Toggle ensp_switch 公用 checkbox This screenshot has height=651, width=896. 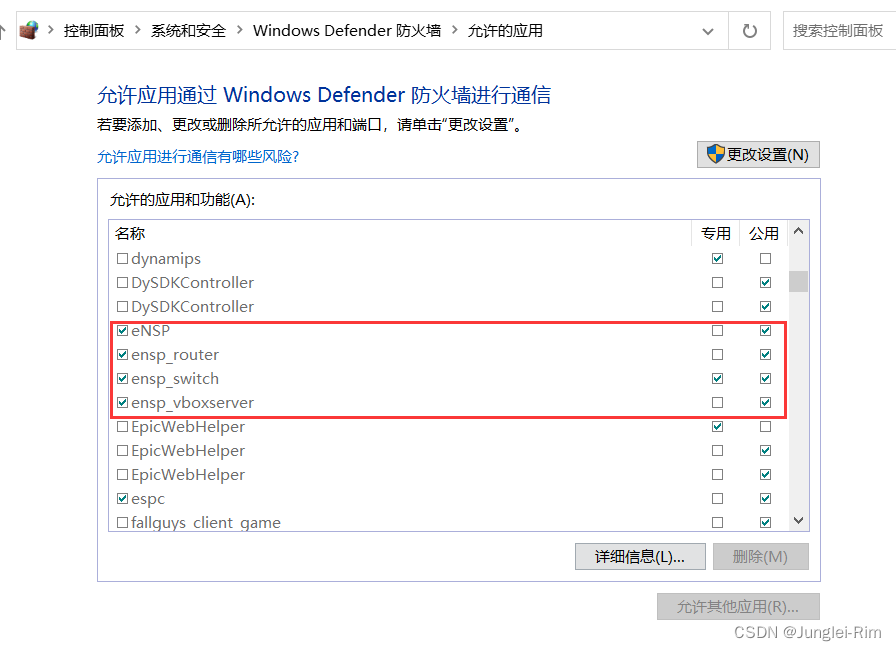765,378
